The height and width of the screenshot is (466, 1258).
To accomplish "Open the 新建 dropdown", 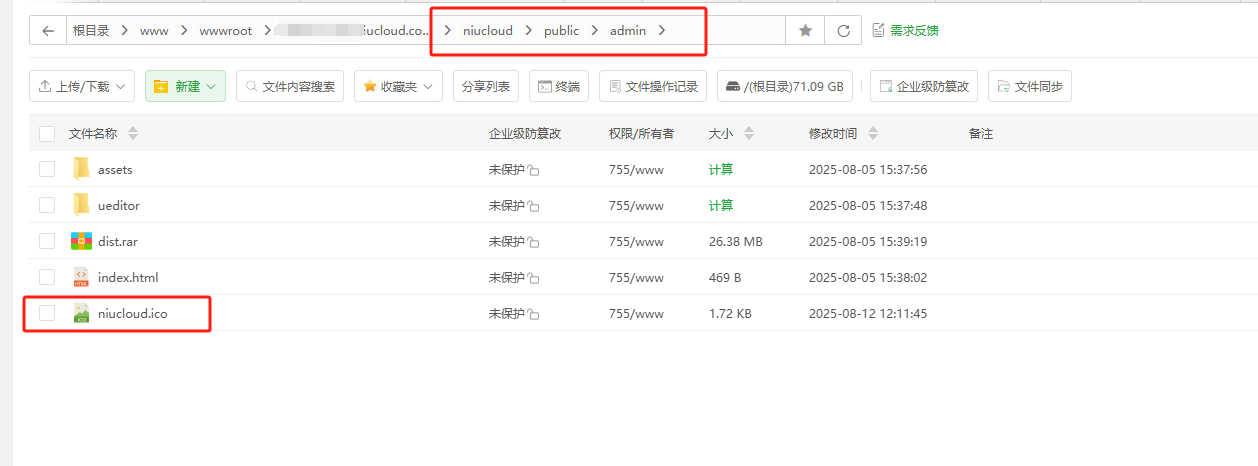I will pos(185,86).
